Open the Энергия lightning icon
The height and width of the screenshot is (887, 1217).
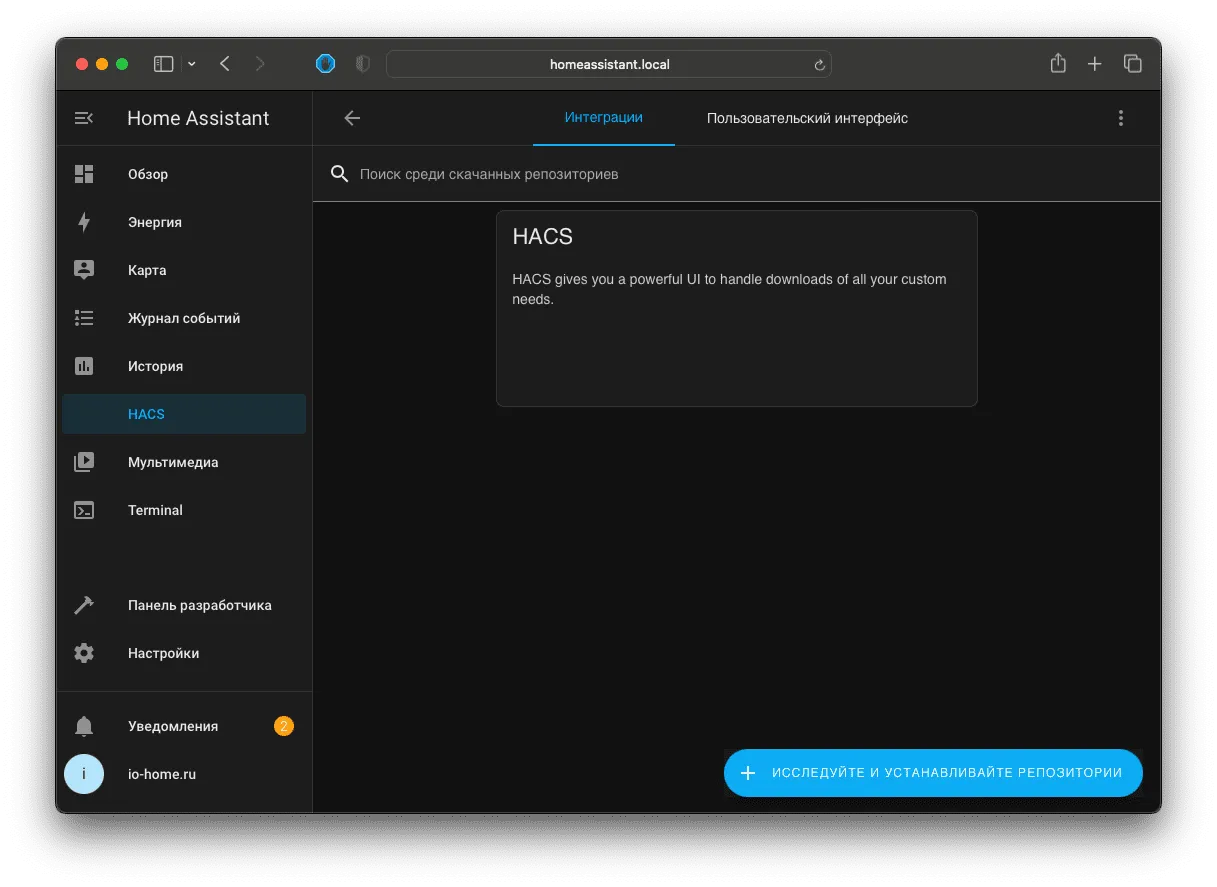point(84,222)
